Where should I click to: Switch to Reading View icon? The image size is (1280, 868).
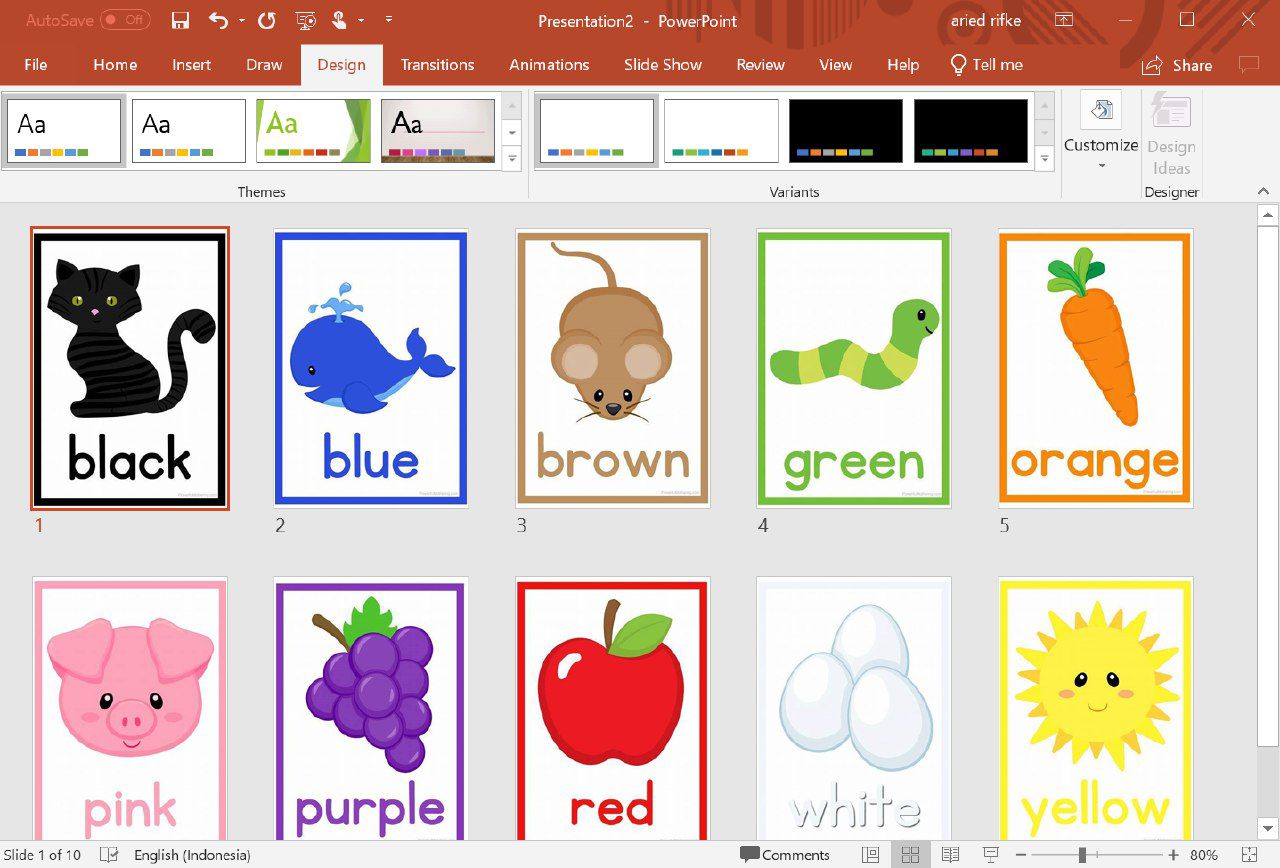click(950, 855)
